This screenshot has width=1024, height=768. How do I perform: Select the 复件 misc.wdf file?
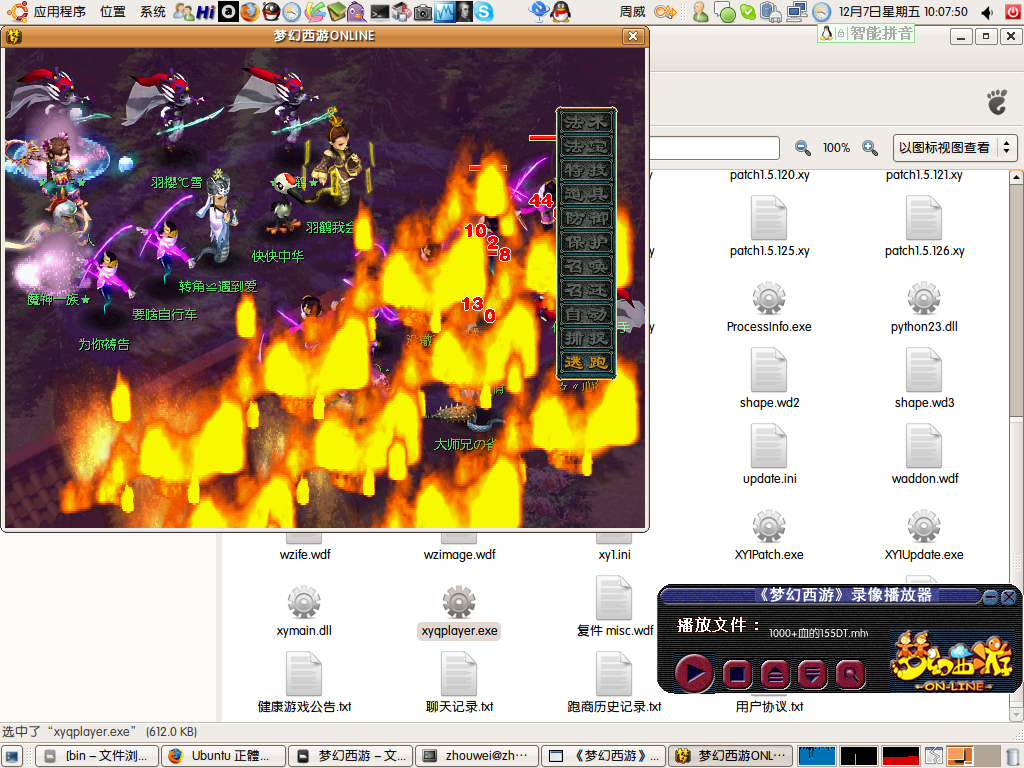click(x=614, y=606)
